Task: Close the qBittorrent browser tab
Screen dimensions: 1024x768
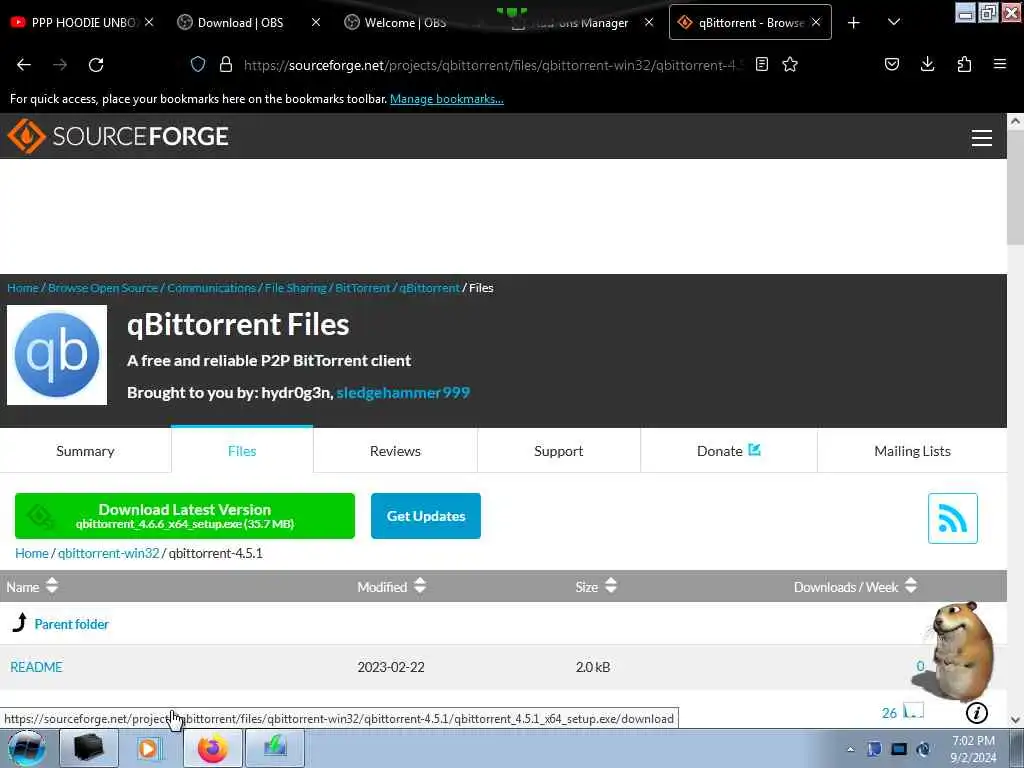Action: (x=816, y=22)
